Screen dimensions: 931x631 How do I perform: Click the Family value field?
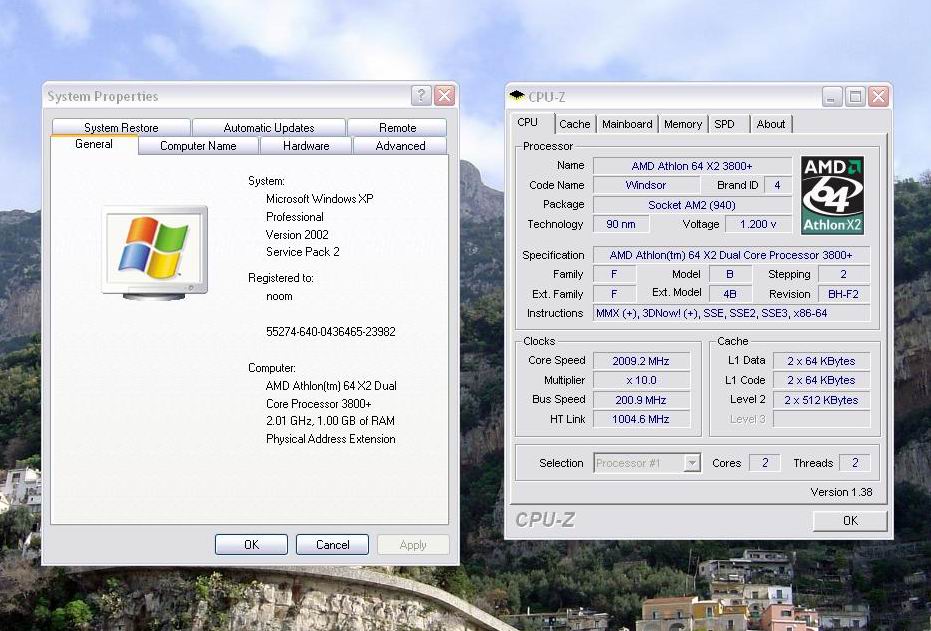point(615,274)
